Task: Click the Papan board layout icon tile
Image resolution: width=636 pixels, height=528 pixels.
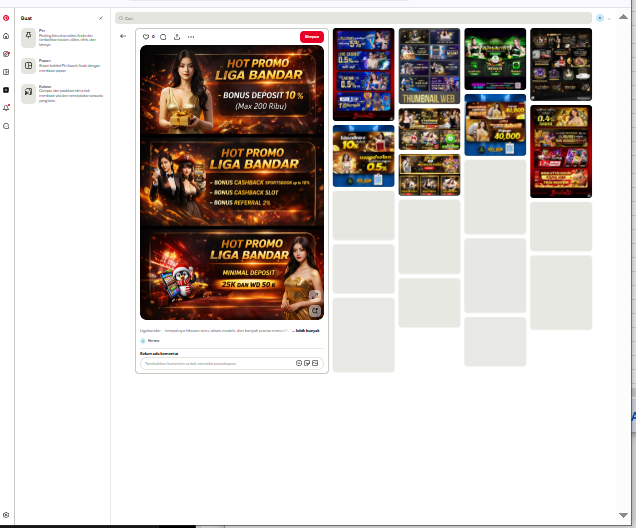Action: click(x=28, y=65)
